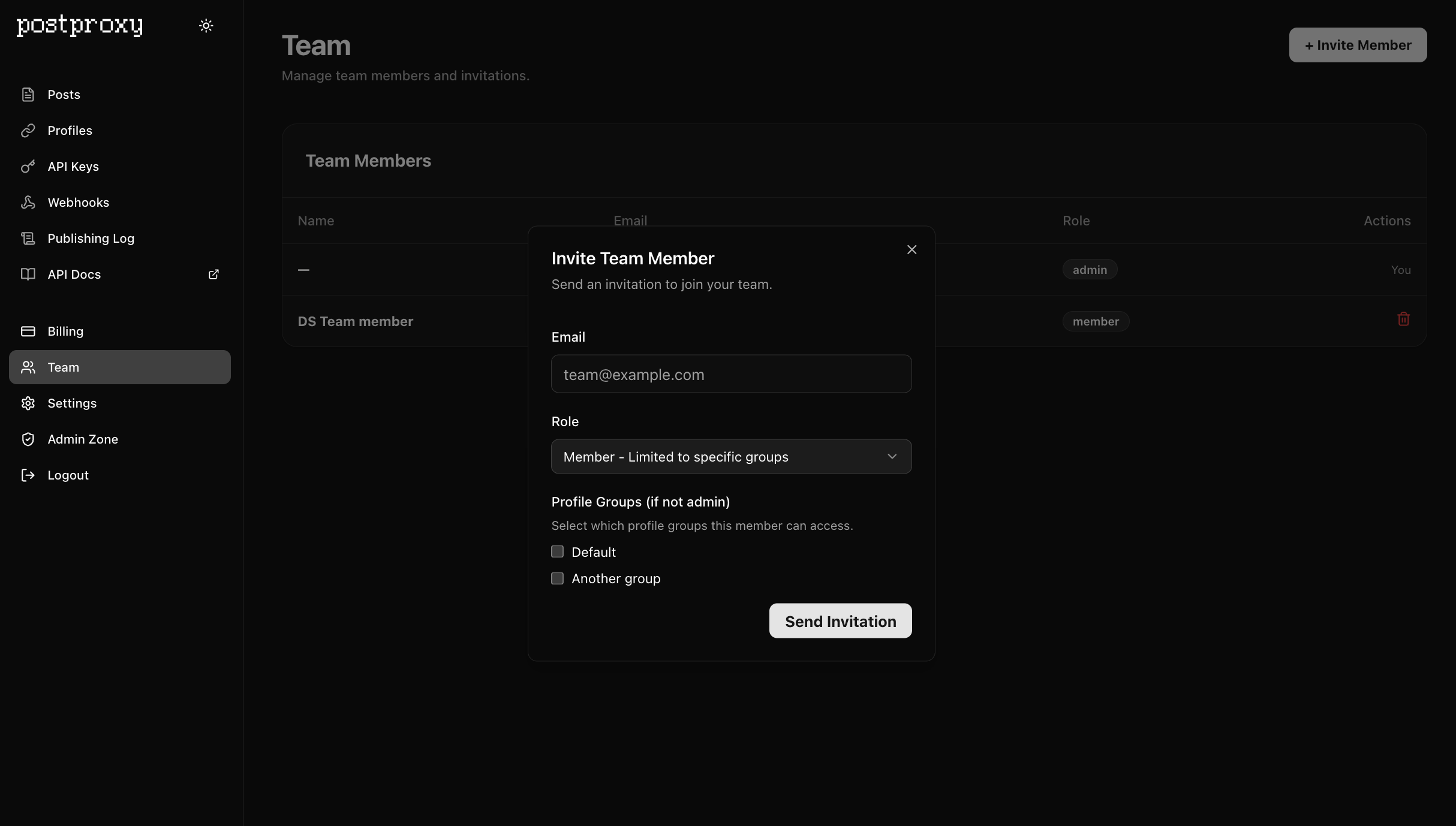Open Publishing Log
The image size is (1456, 826).
120,239
